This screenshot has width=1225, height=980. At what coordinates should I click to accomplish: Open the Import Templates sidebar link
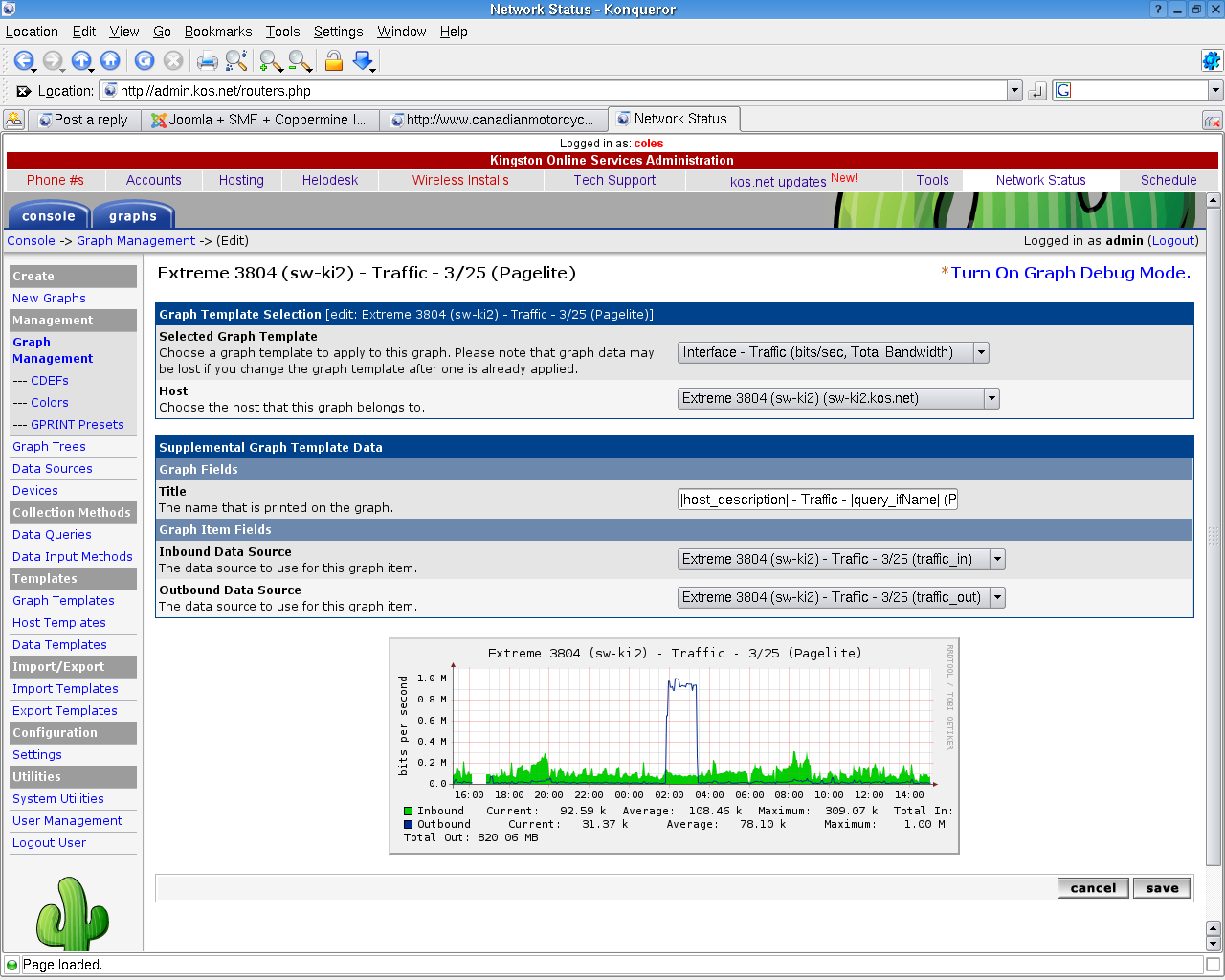pyautogui.click(x=65, y=689)
